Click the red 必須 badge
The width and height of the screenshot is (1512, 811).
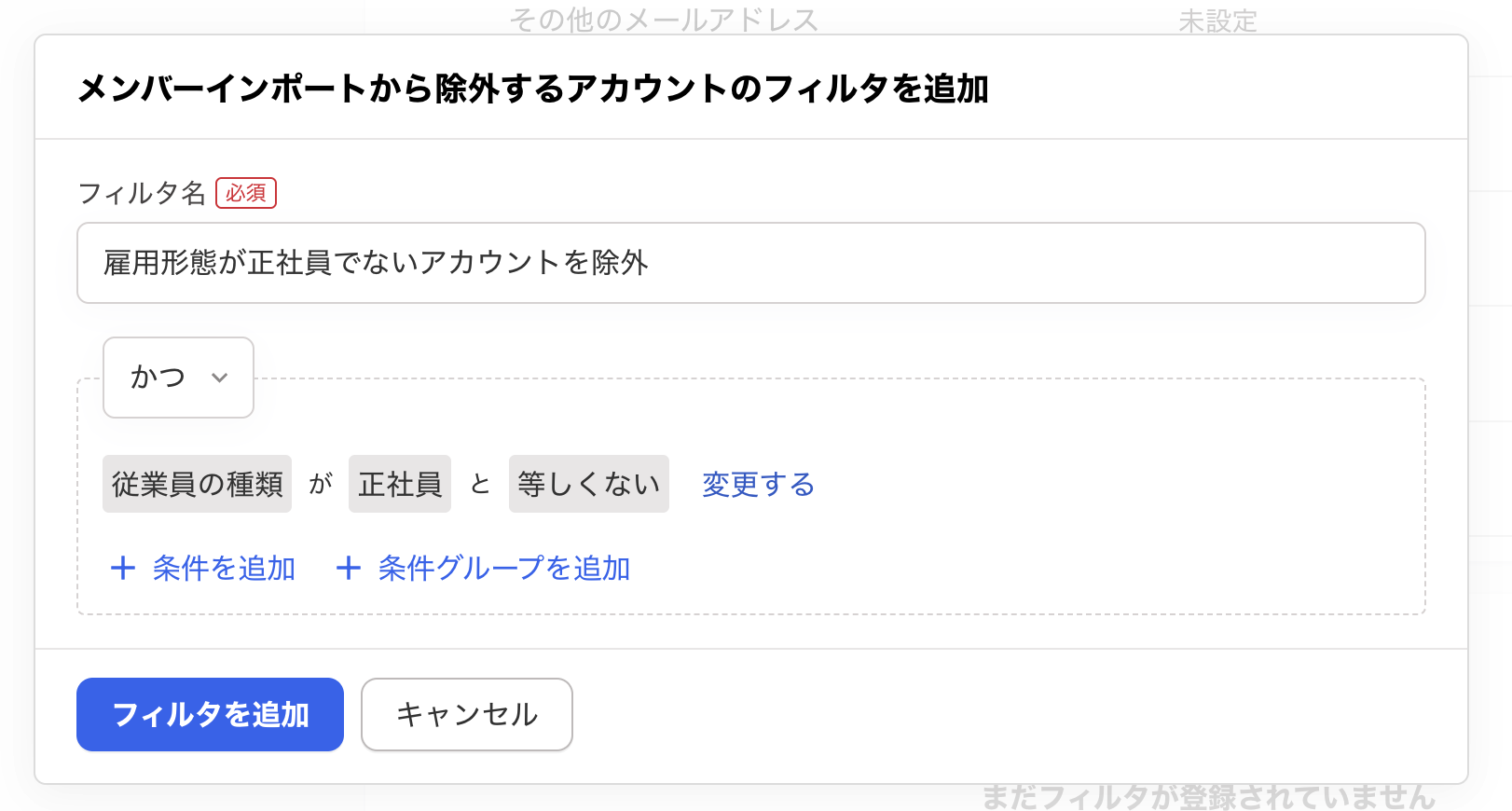pyautogui.click(x=246, y=193)
